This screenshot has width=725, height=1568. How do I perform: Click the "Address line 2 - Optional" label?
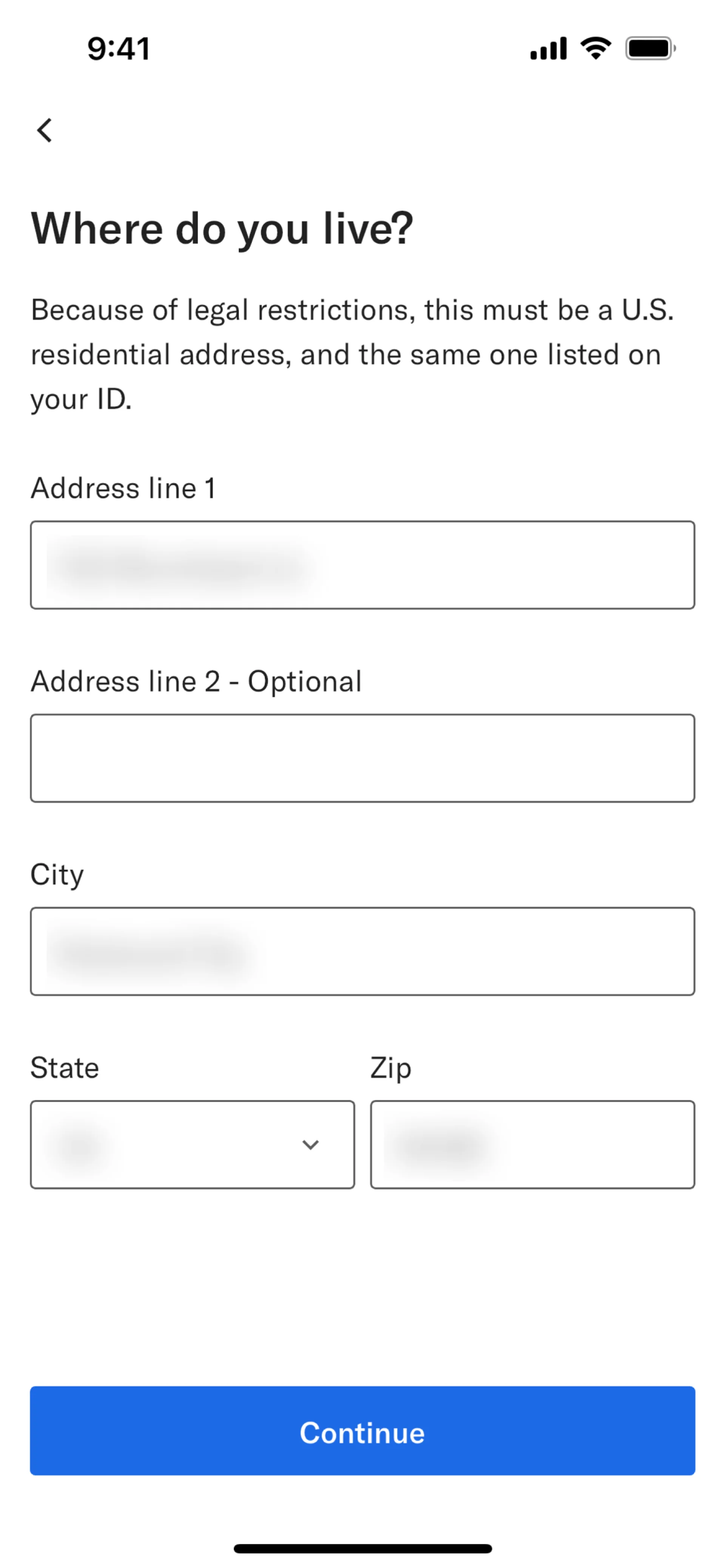[196, 681]
